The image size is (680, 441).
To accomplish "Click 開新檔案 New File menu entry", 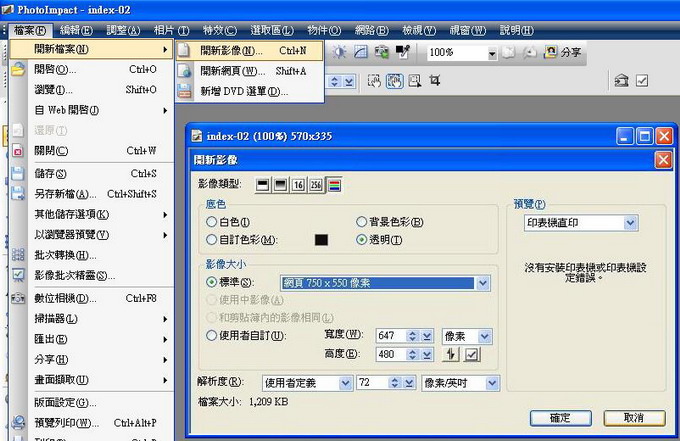I will (92, 49).
